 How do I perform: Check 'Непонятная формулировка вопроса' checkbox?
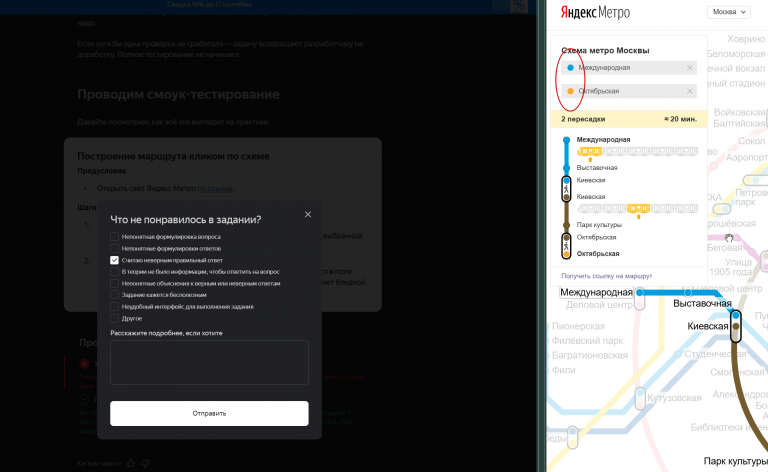115,236
